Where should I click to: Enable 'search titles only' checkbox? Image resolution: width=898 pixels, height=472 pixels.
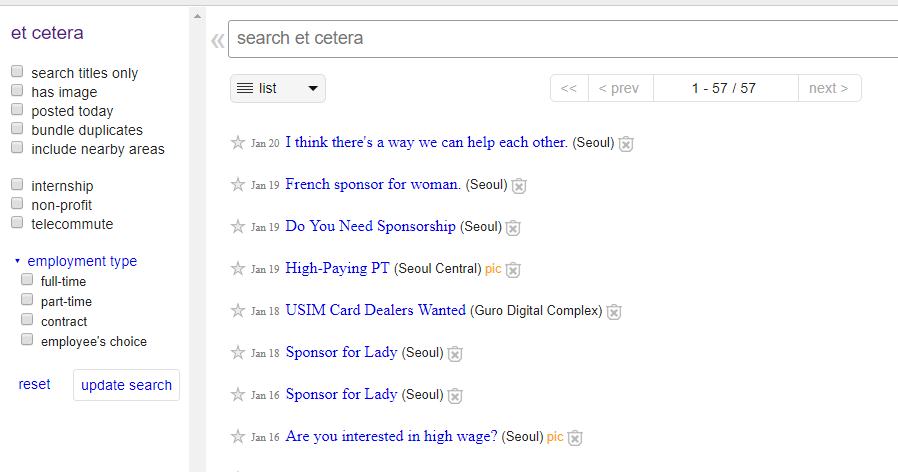click(17, 72)
